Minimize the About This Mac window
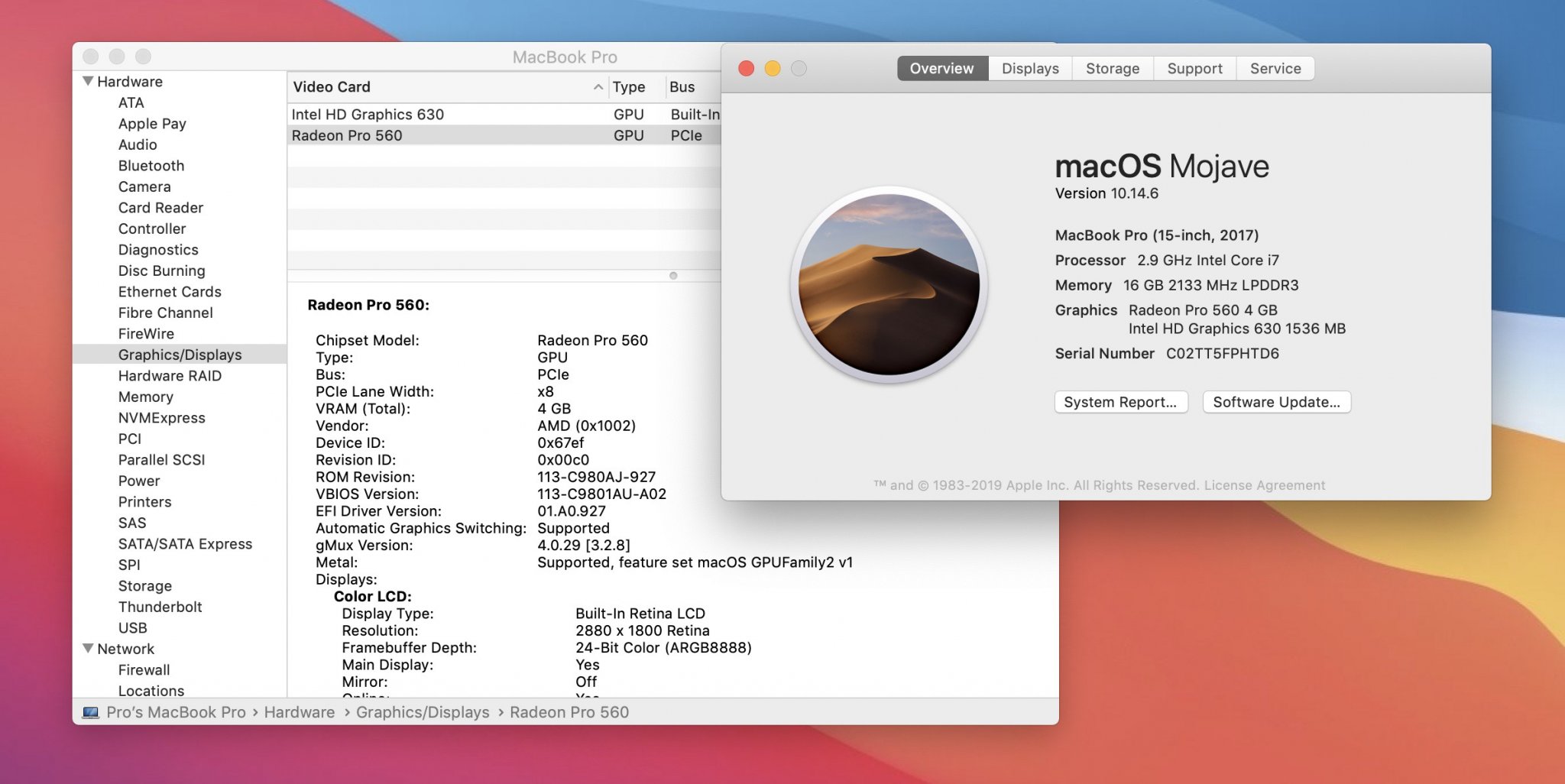Image resolution: width=1565 pixels, height=784 pixels. (x=773, y=69)
